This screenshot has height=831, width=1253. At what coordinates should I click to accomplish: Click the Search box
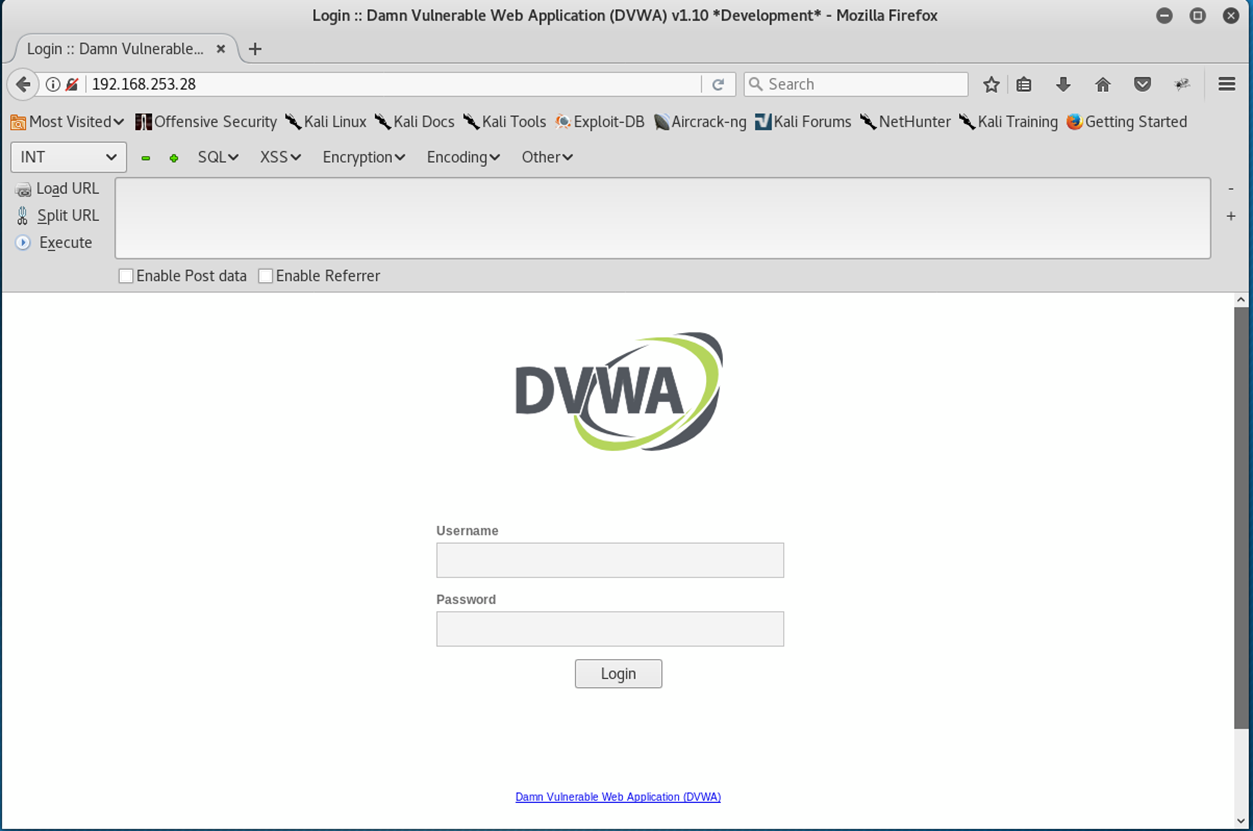point(856,85)
